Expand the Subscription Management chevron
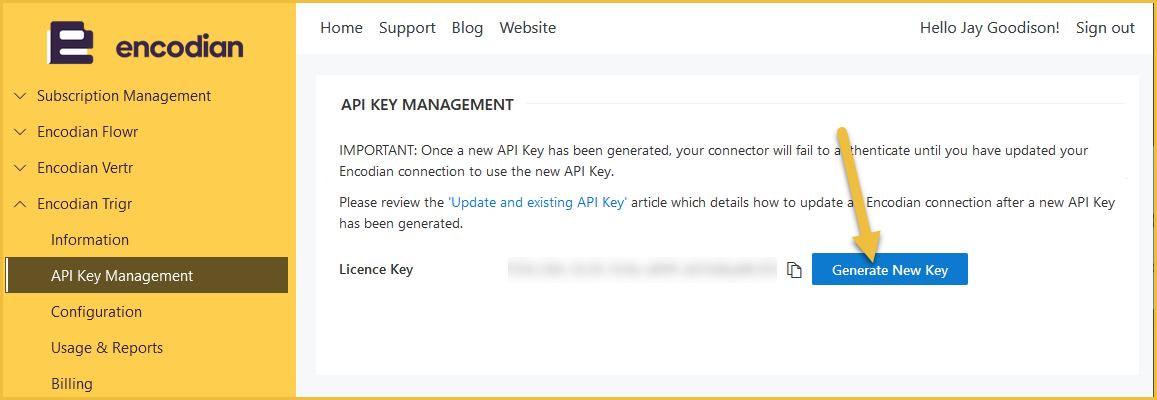 click(21, 96)
